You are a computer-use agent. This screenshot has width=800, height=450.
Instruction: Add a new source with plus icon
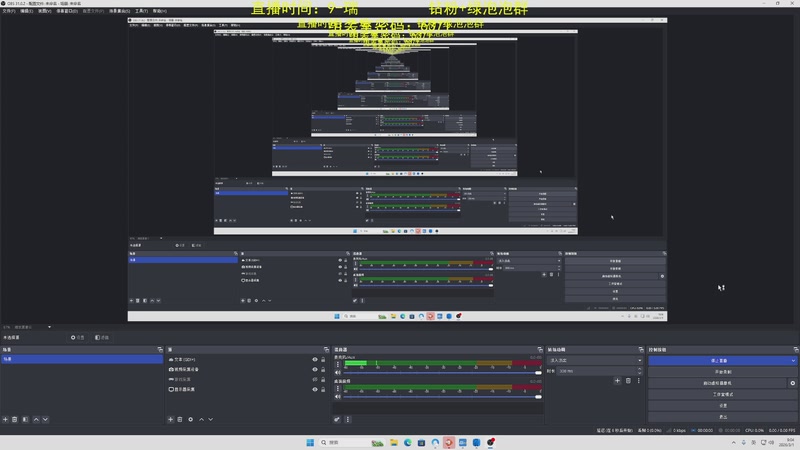[170, 419]
